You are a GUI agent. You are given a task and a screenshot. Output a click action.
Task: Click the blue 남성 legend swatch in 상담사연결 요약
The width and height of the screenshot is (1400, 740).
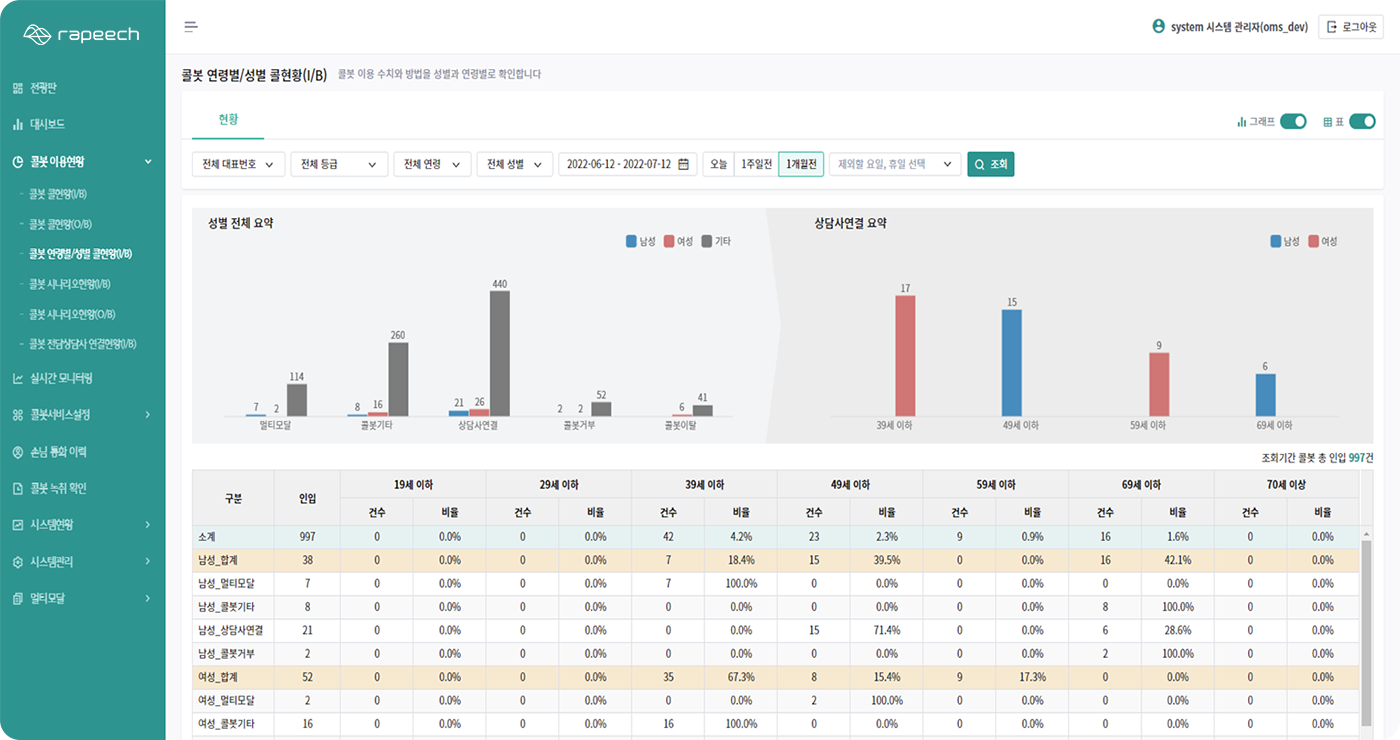[x=1276, y=241]
